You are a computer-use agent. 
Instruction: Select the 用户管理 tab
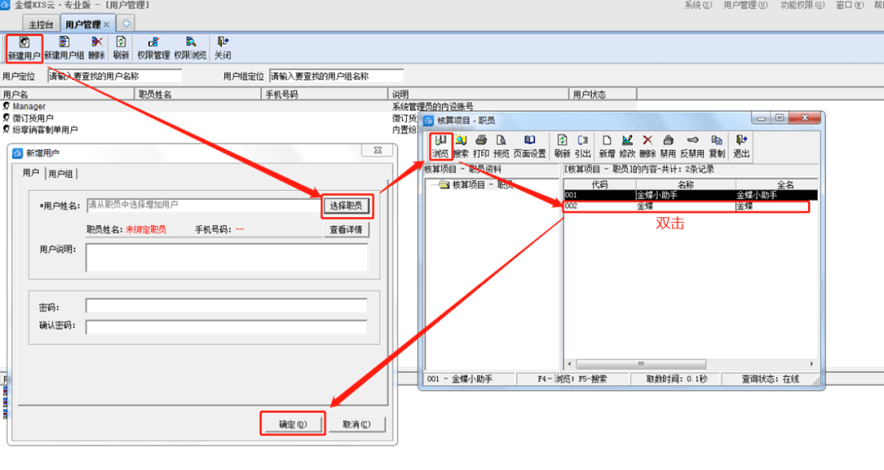point(82,24)
